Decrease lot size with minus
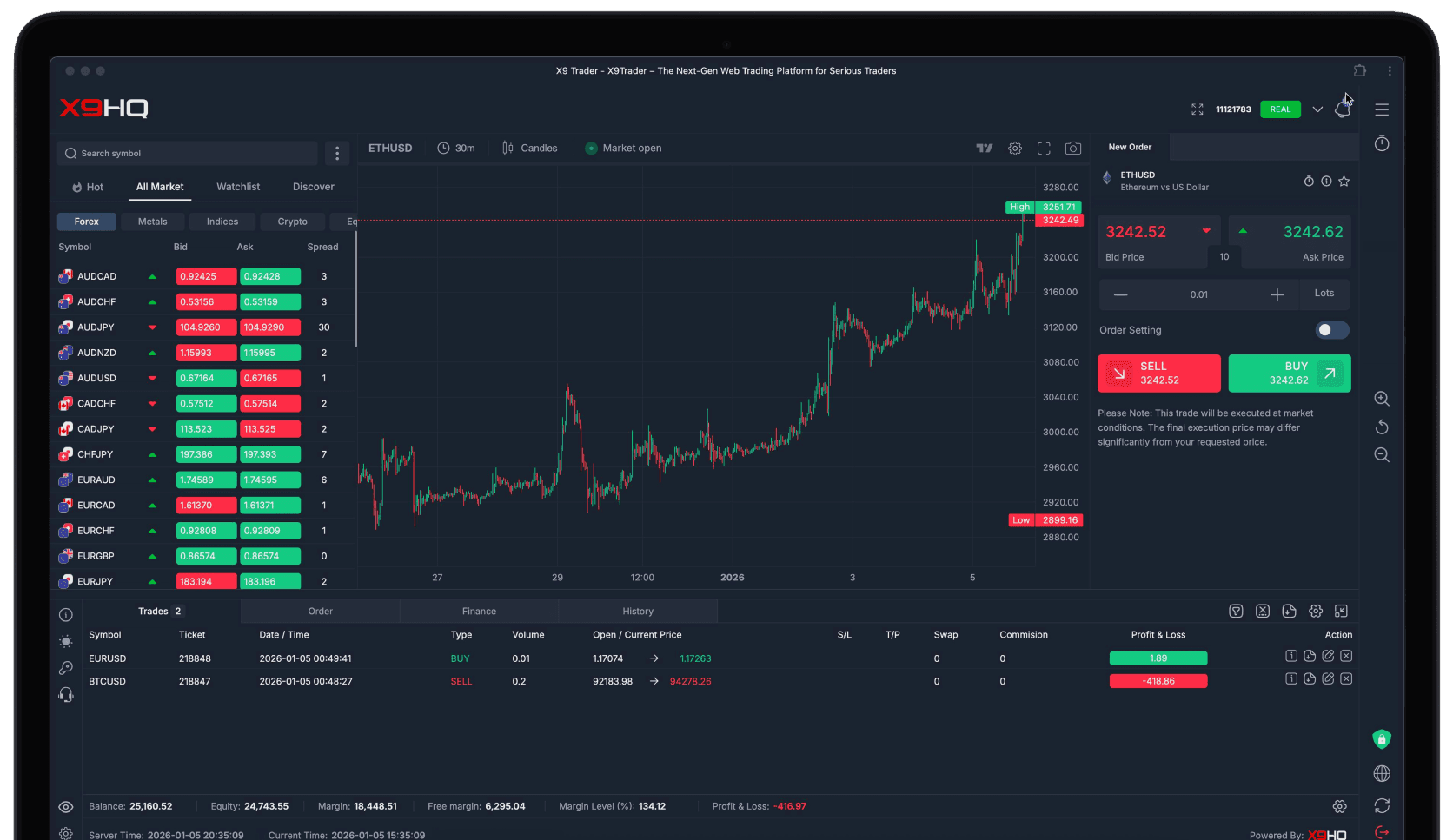Screen dimensions: 1453x840 click(x=1120, y=294)
